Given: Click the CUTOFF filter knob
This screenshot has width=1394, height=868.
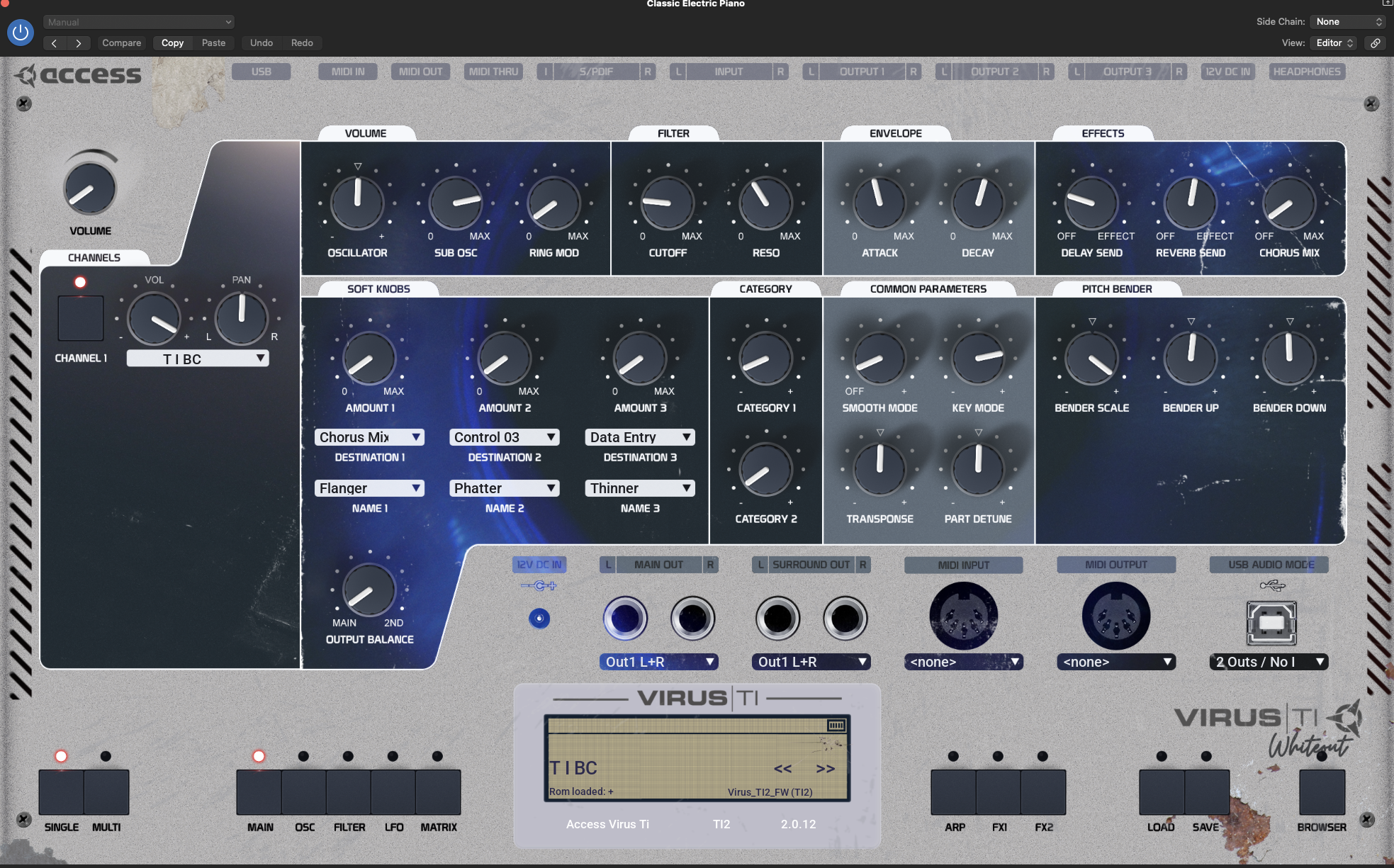Looking at the screenshot, I should coord(667,203).
